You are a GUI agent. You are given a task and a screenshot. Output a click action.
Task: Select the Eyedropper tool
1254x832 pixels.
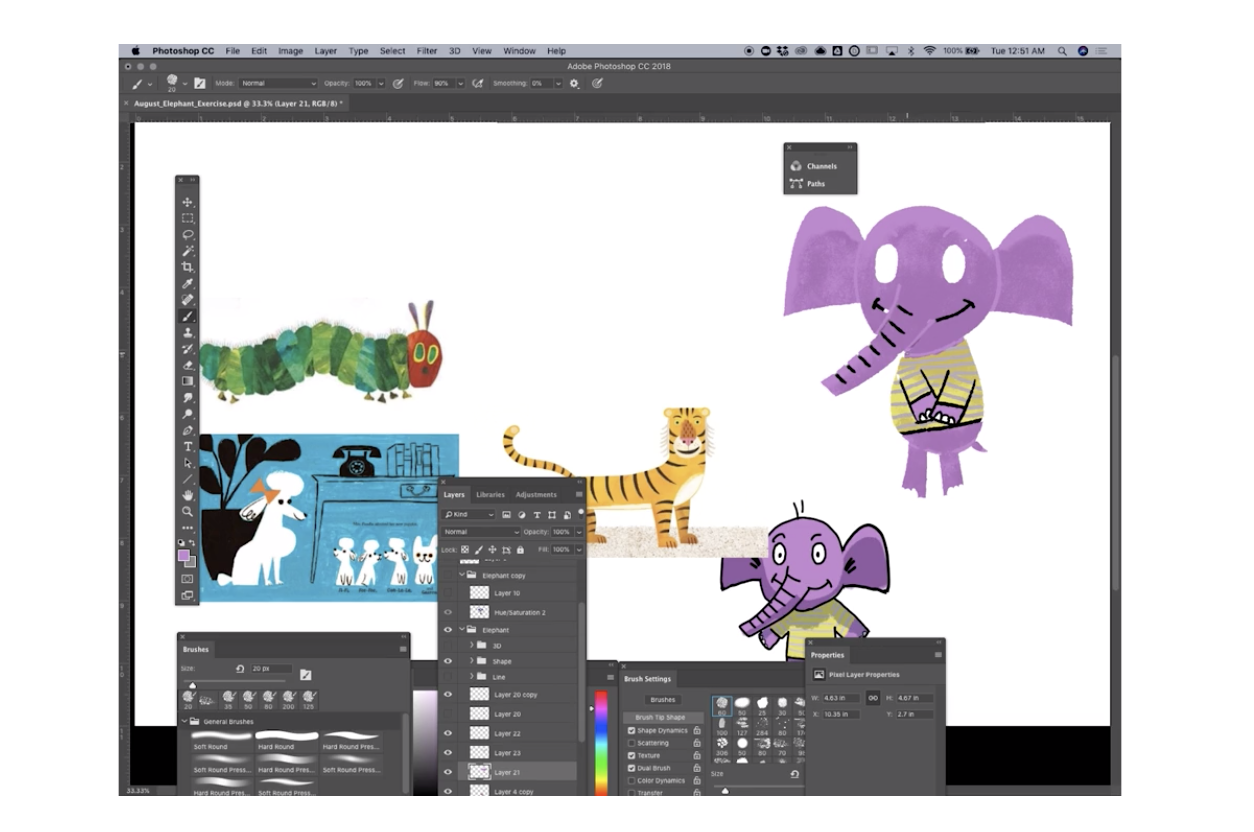tap(187, 284)
